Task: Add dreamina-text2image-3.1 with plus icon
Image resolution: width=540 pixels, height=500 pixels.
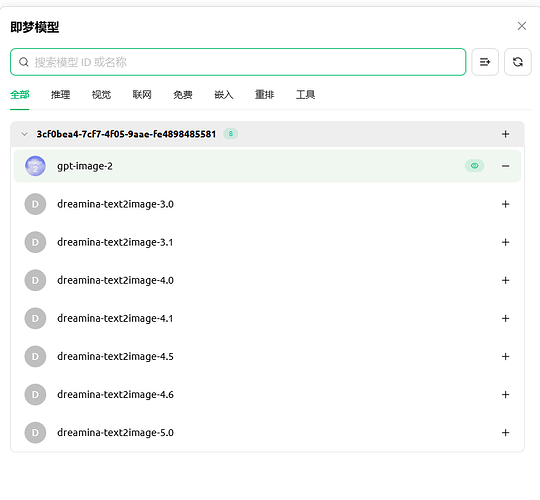Action: pyautogui.click(x=505, y=242)
